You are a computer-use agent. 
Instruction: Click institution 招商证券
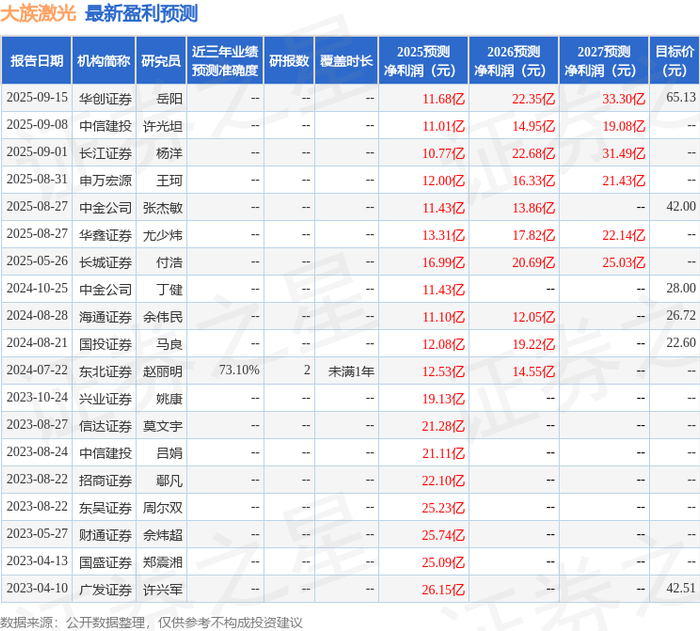[105, 480]
